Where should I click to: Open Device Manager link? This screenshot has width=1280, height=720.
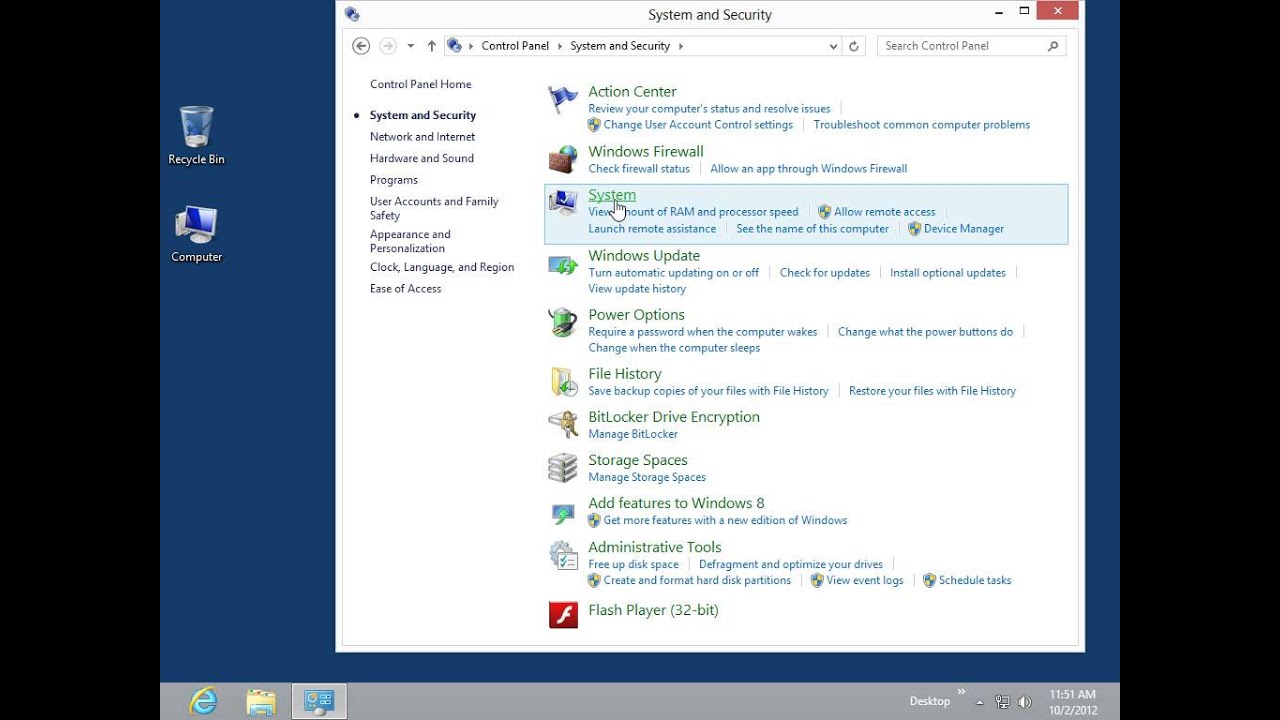click(x=964, y=229)
